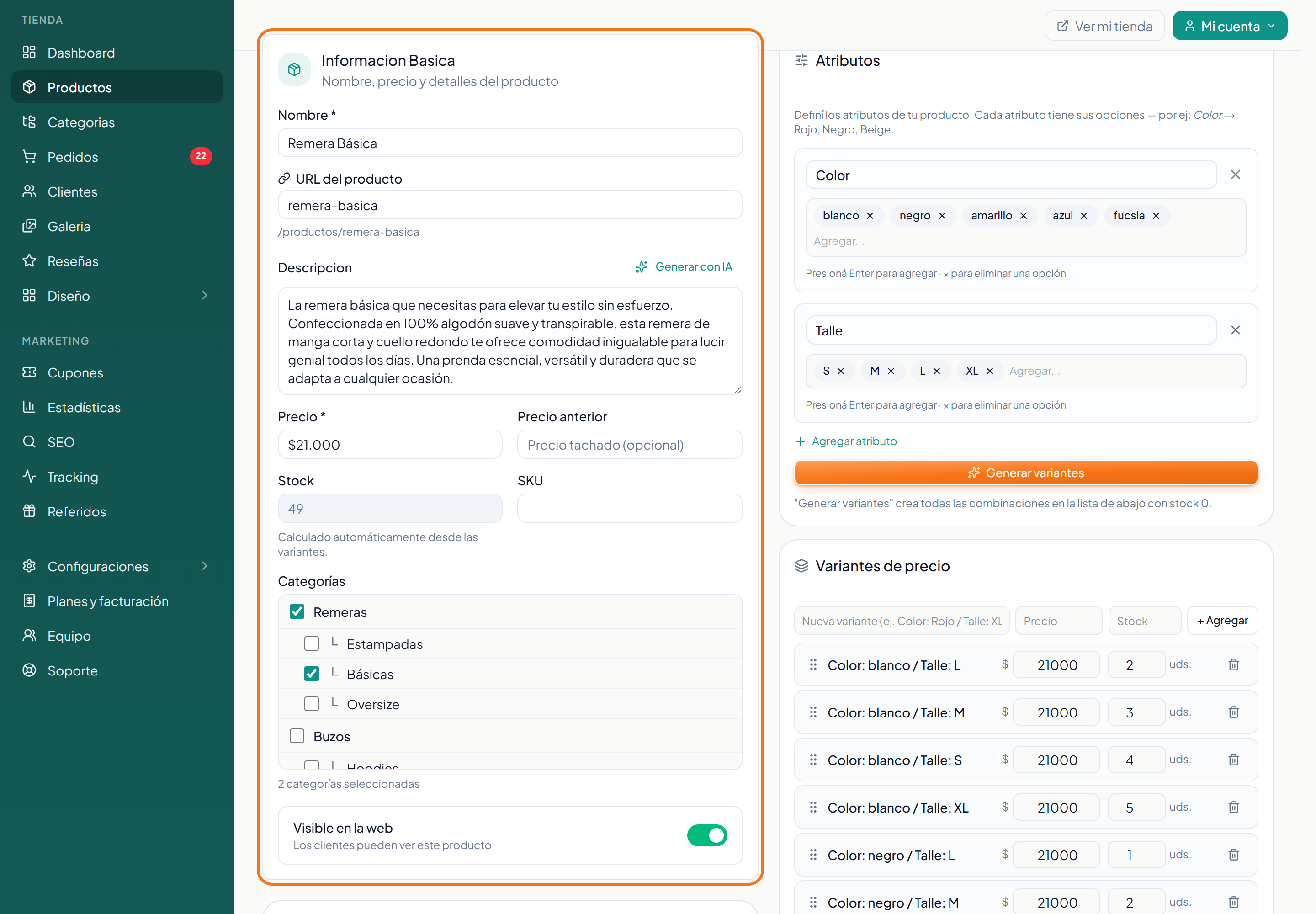Edit price of Color: negro / Talle: L
Screen dimensions: 1316x914
pos(1056,855)
